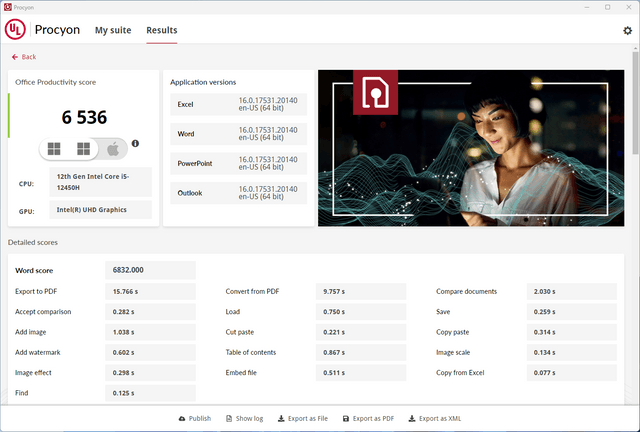Click the Word score label
The width and height of the screenshot is (640, 432).
click(34, 270)
